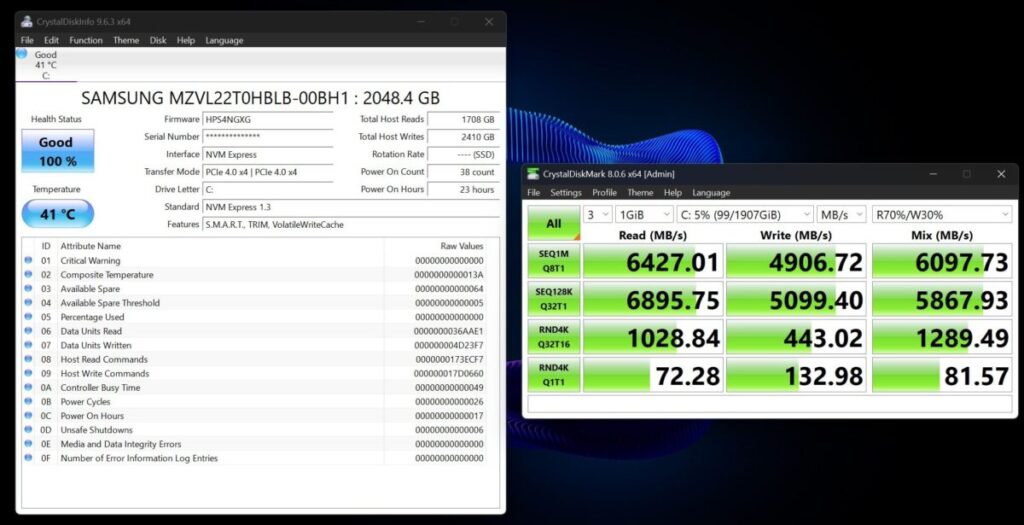Click status dot for Data Units Written row
The image size is (1024, 525).
(28, 345)
